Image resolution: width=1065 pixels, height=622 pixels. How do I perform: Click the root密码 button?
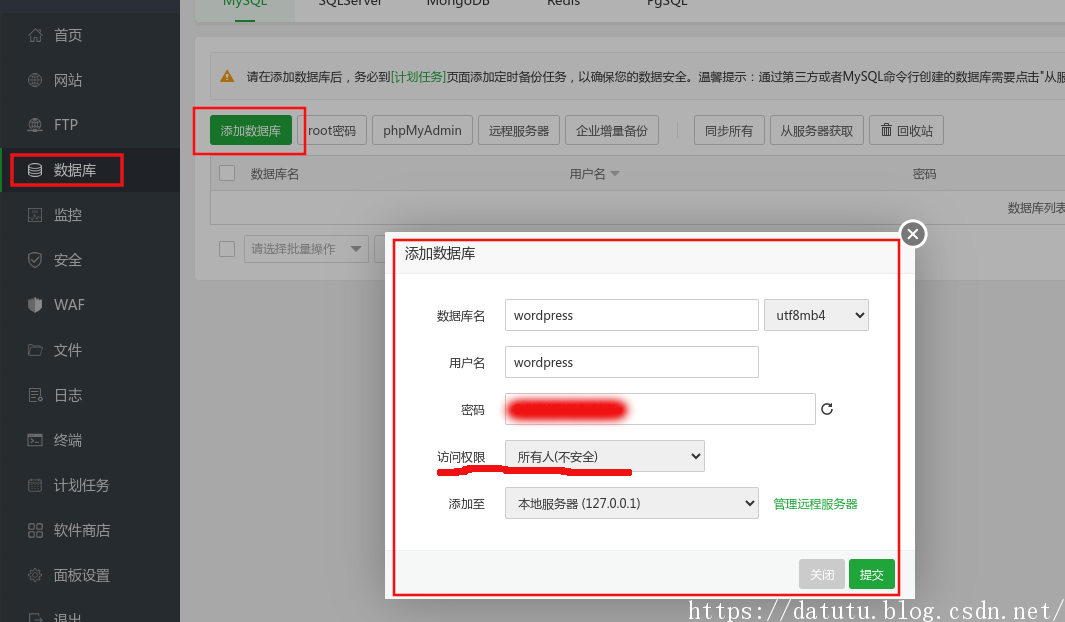[331, 130]
